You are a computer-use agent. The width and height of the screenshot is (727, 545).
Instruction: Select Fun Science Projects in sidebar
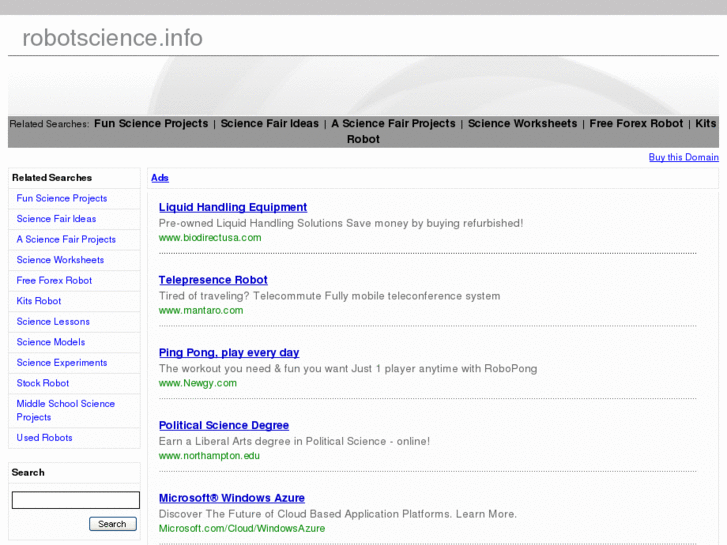(62, 199)
